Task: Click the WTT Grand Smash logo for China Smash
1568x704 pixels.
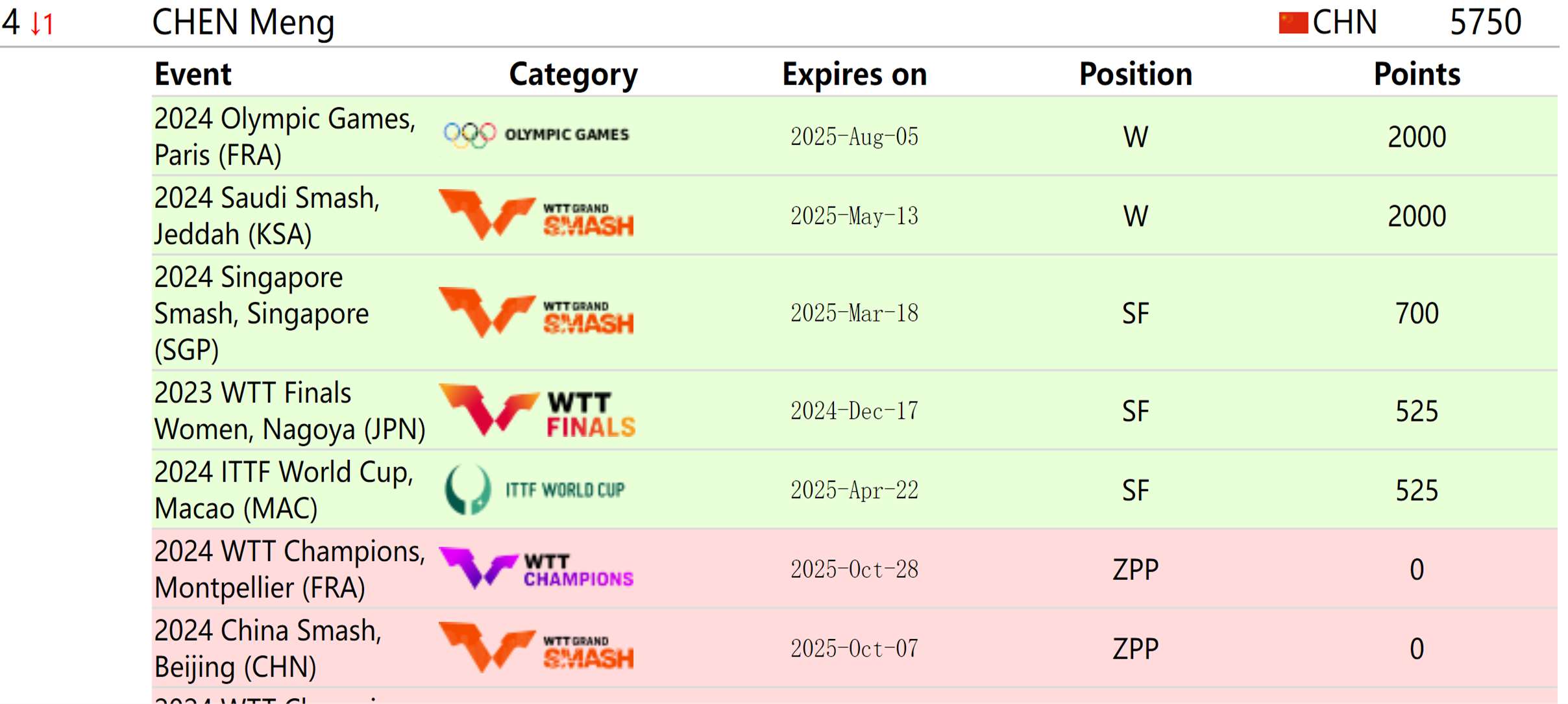Action: tap(536, 648)
